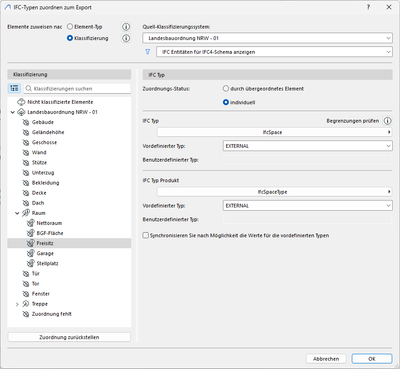Click the Nettoraum classification icon
The height and width of the screenshot is (369, 400).
31,223
